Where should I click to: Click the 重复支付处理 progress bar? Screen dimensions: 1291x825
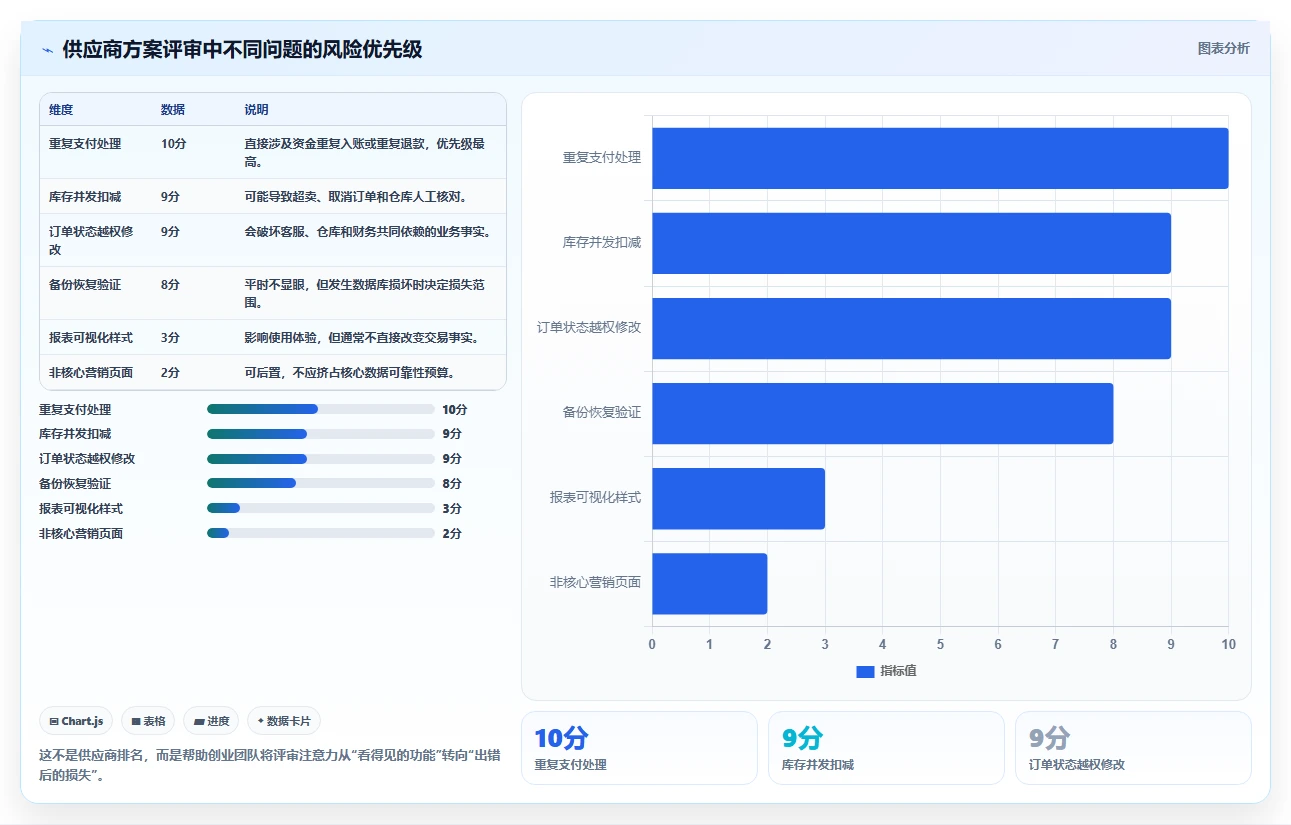click(x=320, y=409)
